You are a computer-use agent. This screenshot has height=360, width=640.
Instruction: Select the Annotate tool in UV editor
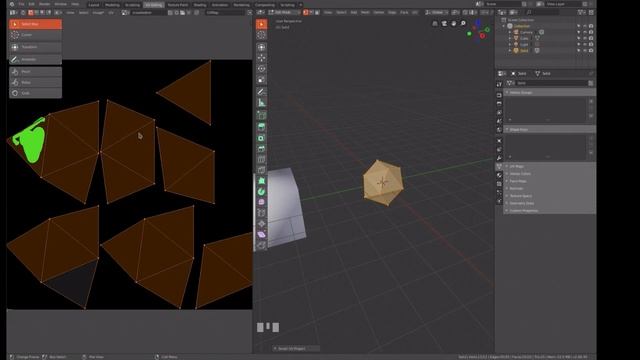click(36, 60)
